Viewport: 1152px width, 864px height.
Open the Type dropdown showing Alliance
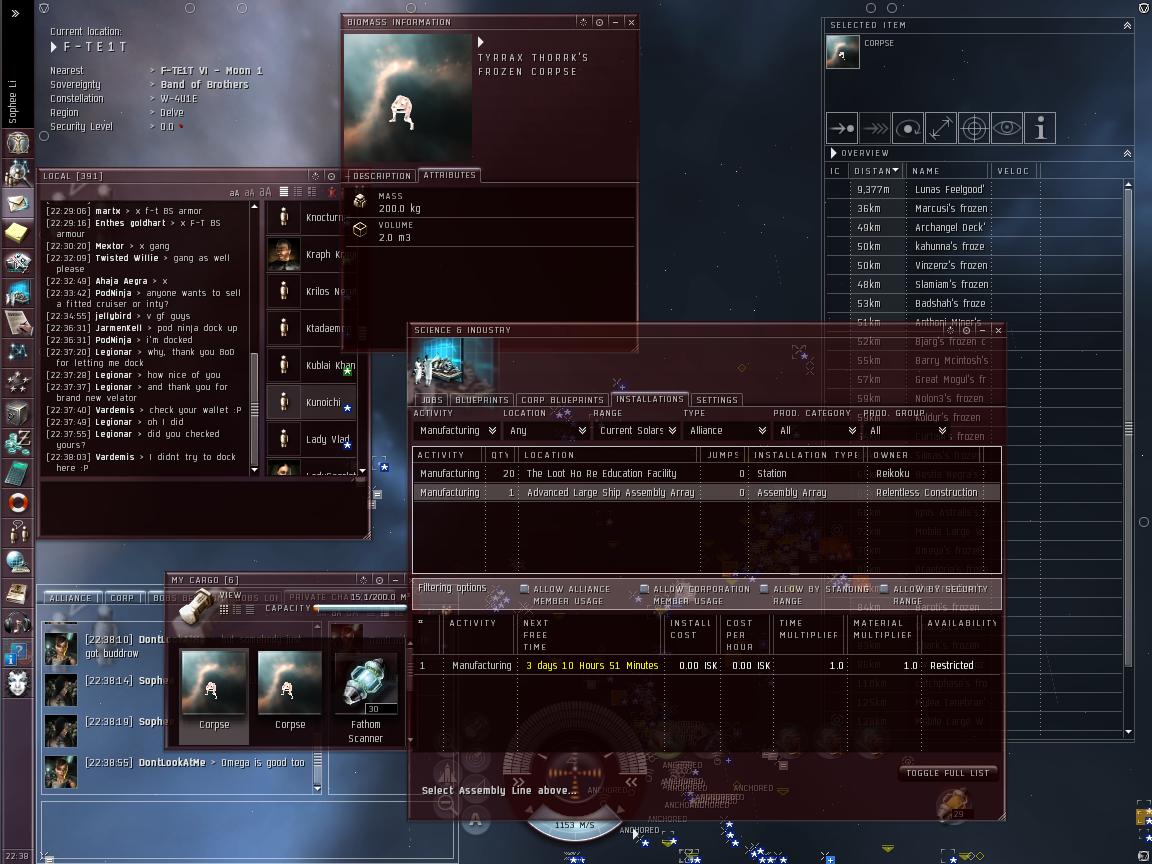click(727, 431)
